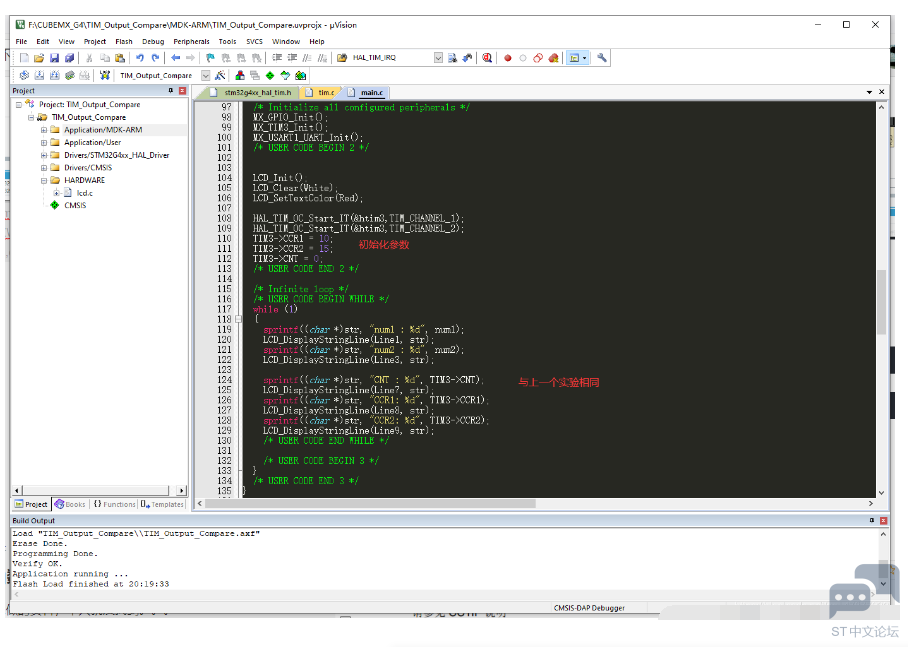Kill all breakpoints icon
Image resolution: width=908 pixels, height=647 pixels.
pos(554,58)
